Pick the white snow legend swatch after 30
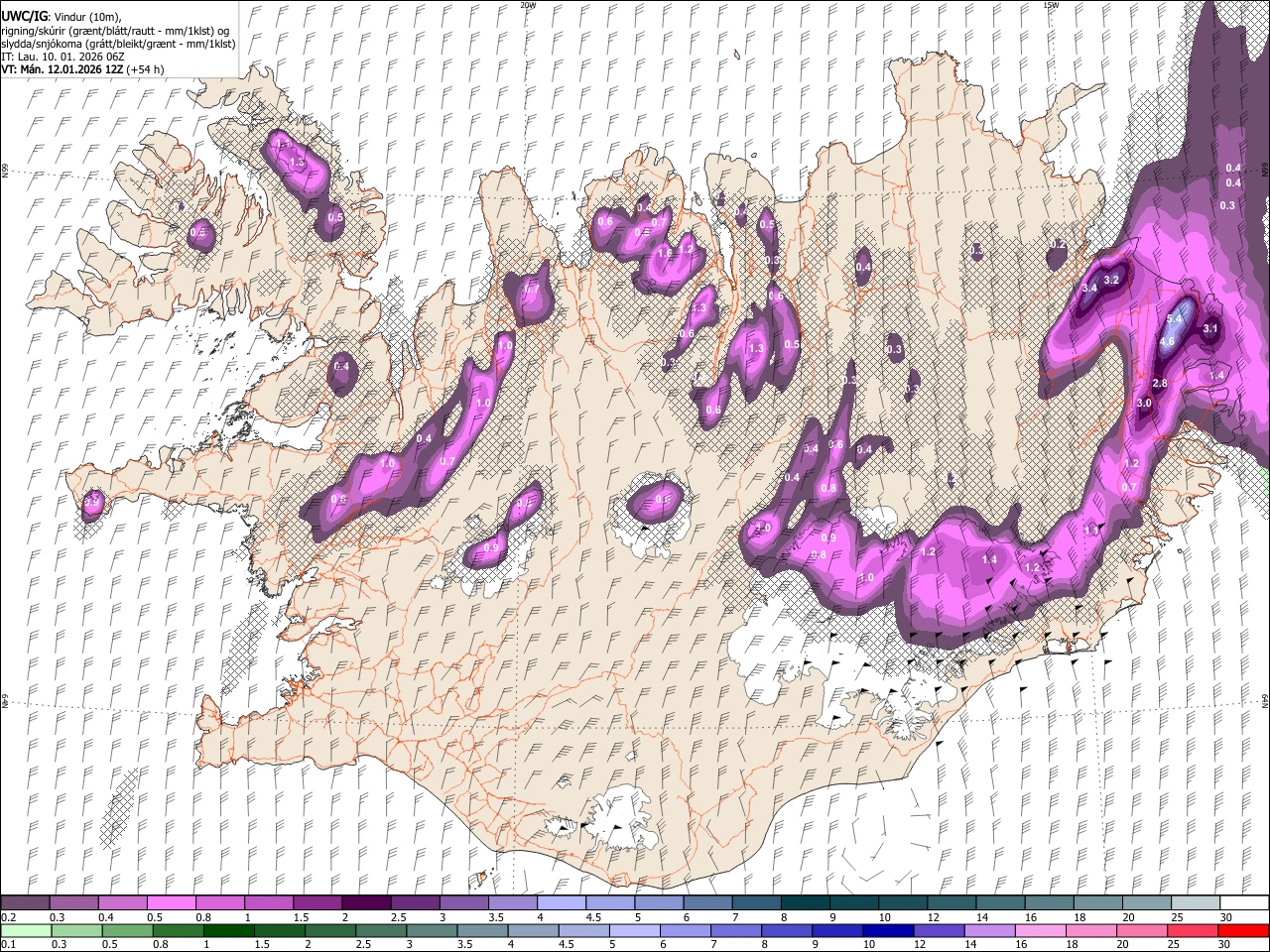Image resolution: width=1270 pixels, height=952 pixels. tap(1242, 903)
